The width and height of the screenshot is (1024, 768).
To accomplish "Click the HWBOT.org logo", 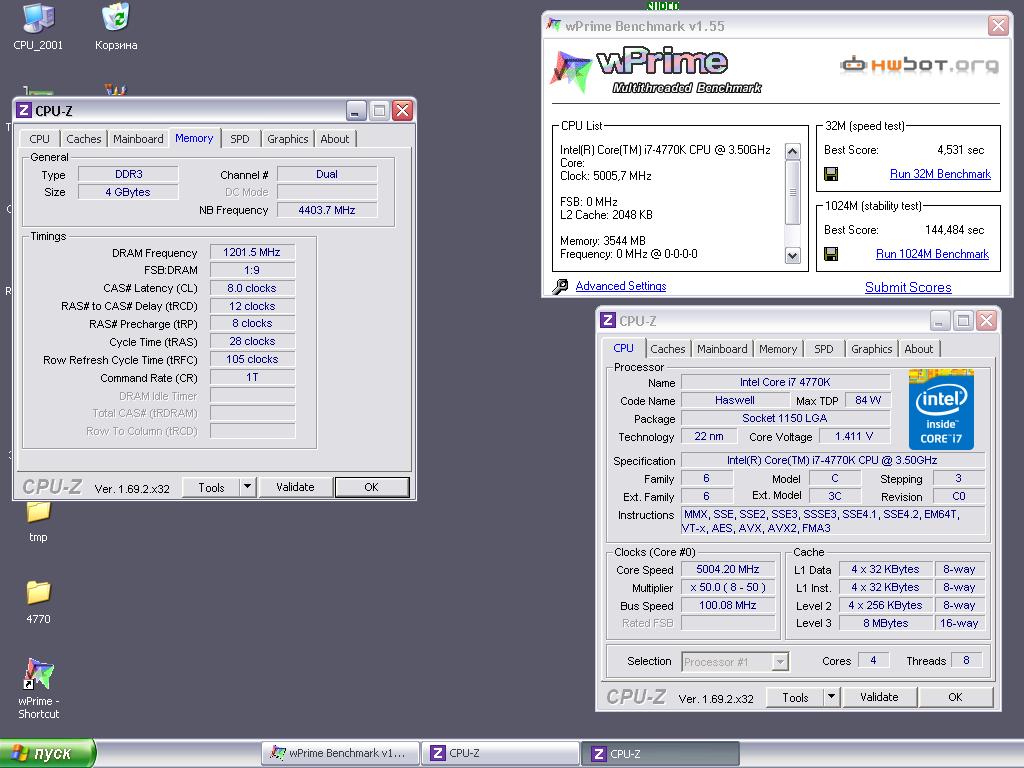I will coord(920,65).
